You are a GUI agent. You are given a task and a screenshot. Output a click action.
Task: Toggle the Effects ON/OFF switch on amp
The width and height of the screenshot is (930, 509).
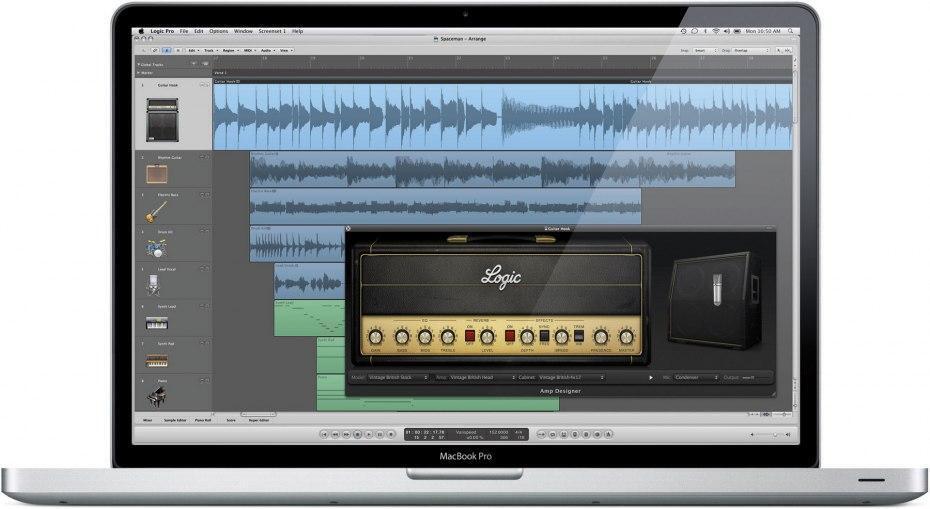[x=509, y=337]
